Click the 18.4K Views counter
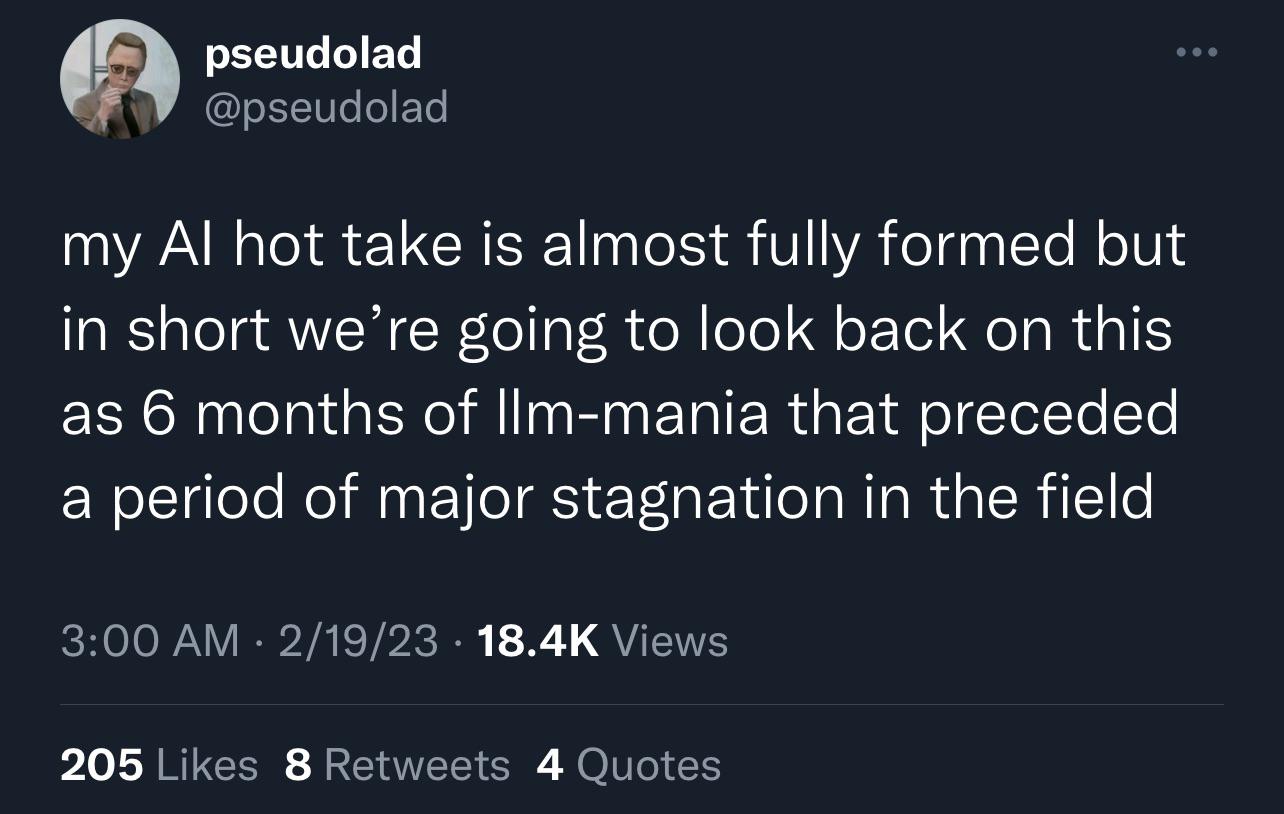1284x814 pixels. (603, 640)
